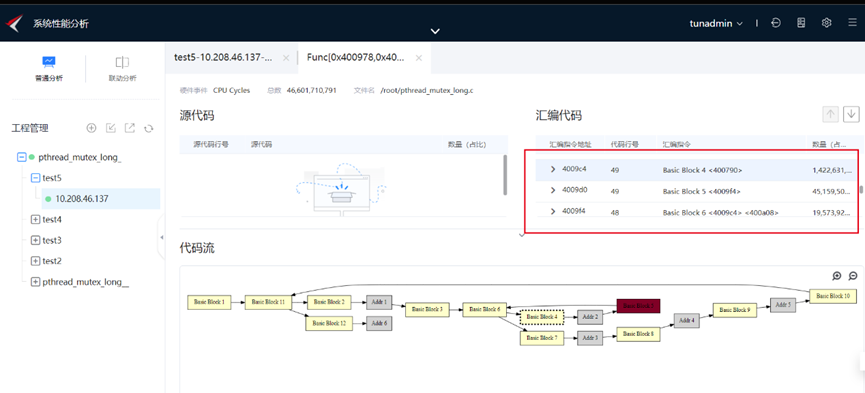Click dashed Basic Block 4 node
The height and width of the screenshot is (393, 865).
point(542,317)
